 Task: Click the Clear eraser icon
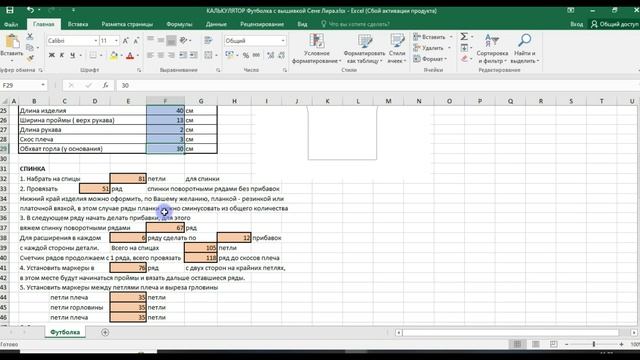click(x=464, y=59)
